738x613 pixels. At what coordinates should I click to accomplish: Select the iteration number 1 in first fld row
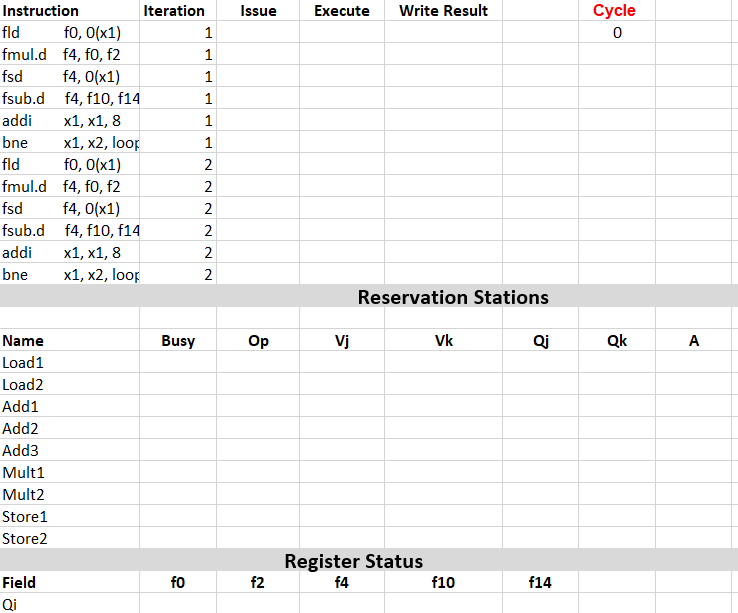pos(178,32)
